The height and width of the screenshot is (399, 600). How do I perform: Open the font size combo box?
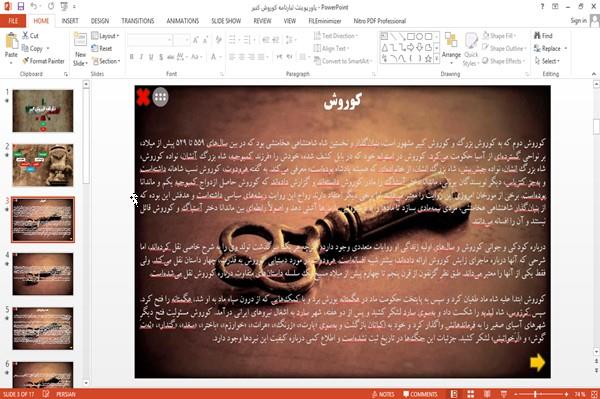coord(181,39)
